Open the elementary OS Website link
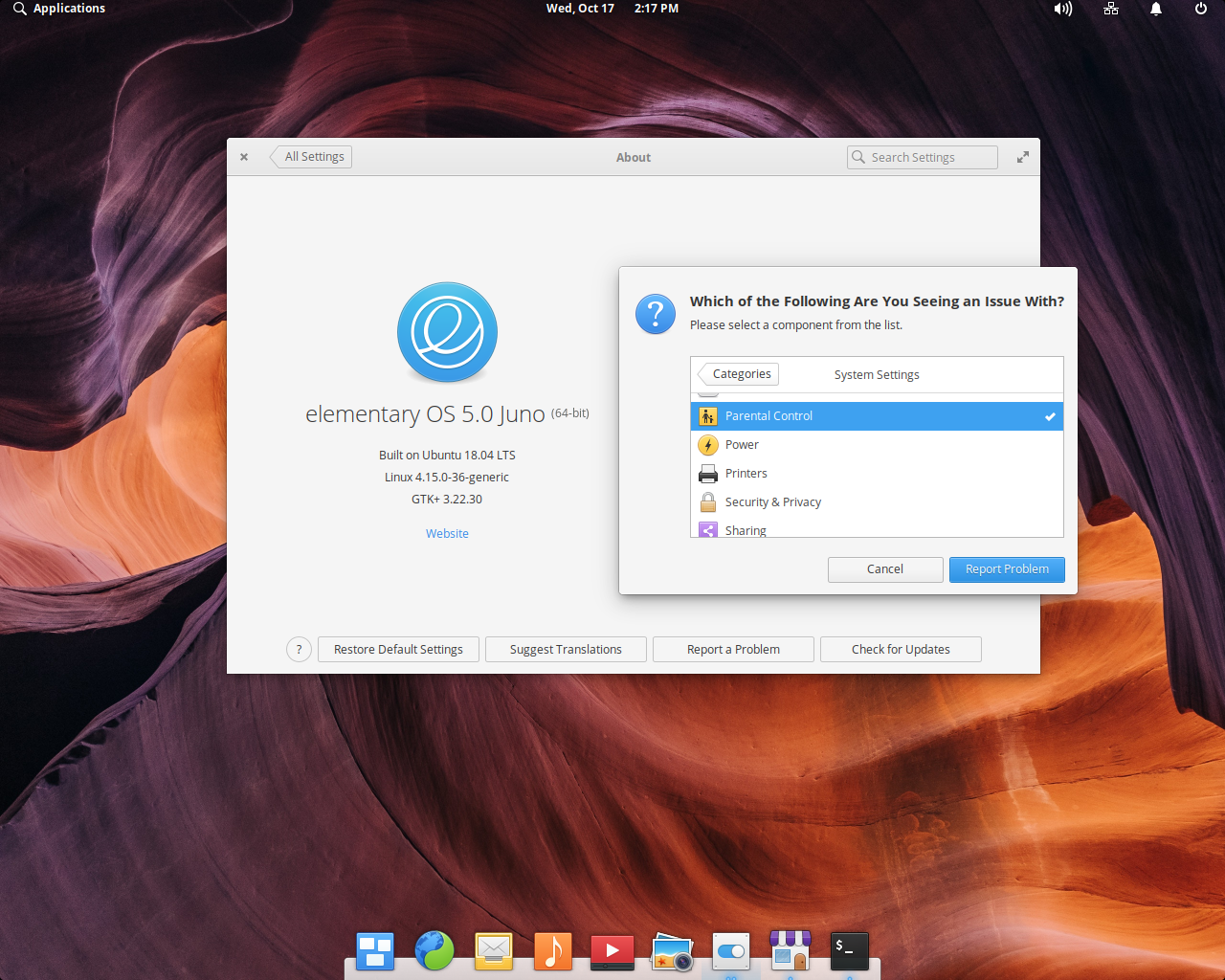Screen dimensions: 1225x980 (x=447, y=533)
